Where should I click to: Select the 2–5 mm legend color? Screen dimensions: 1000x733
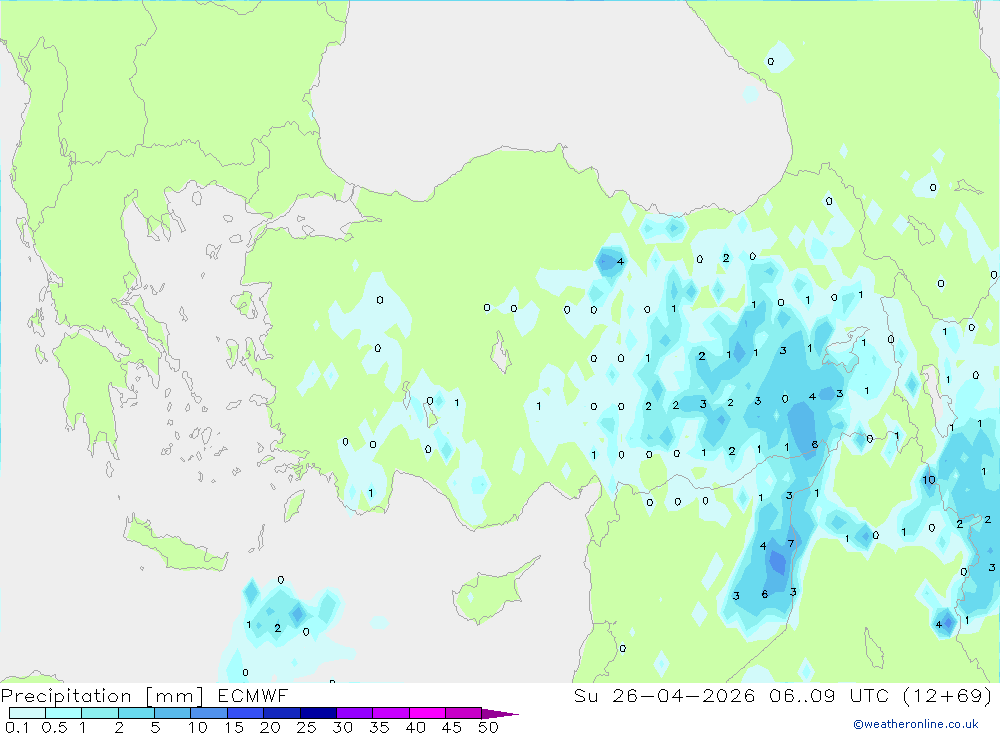pos(136,713)
